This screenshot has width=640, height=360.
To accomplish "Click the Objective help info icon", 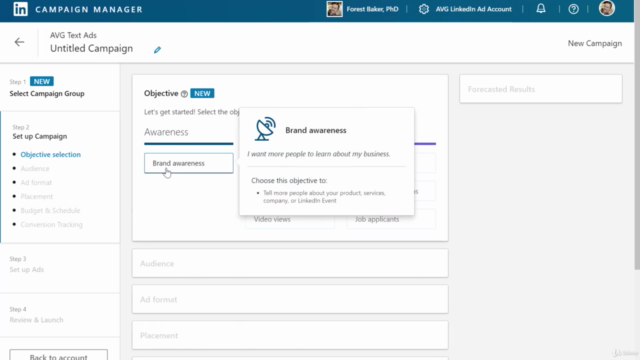I will (x=184, y=94).
